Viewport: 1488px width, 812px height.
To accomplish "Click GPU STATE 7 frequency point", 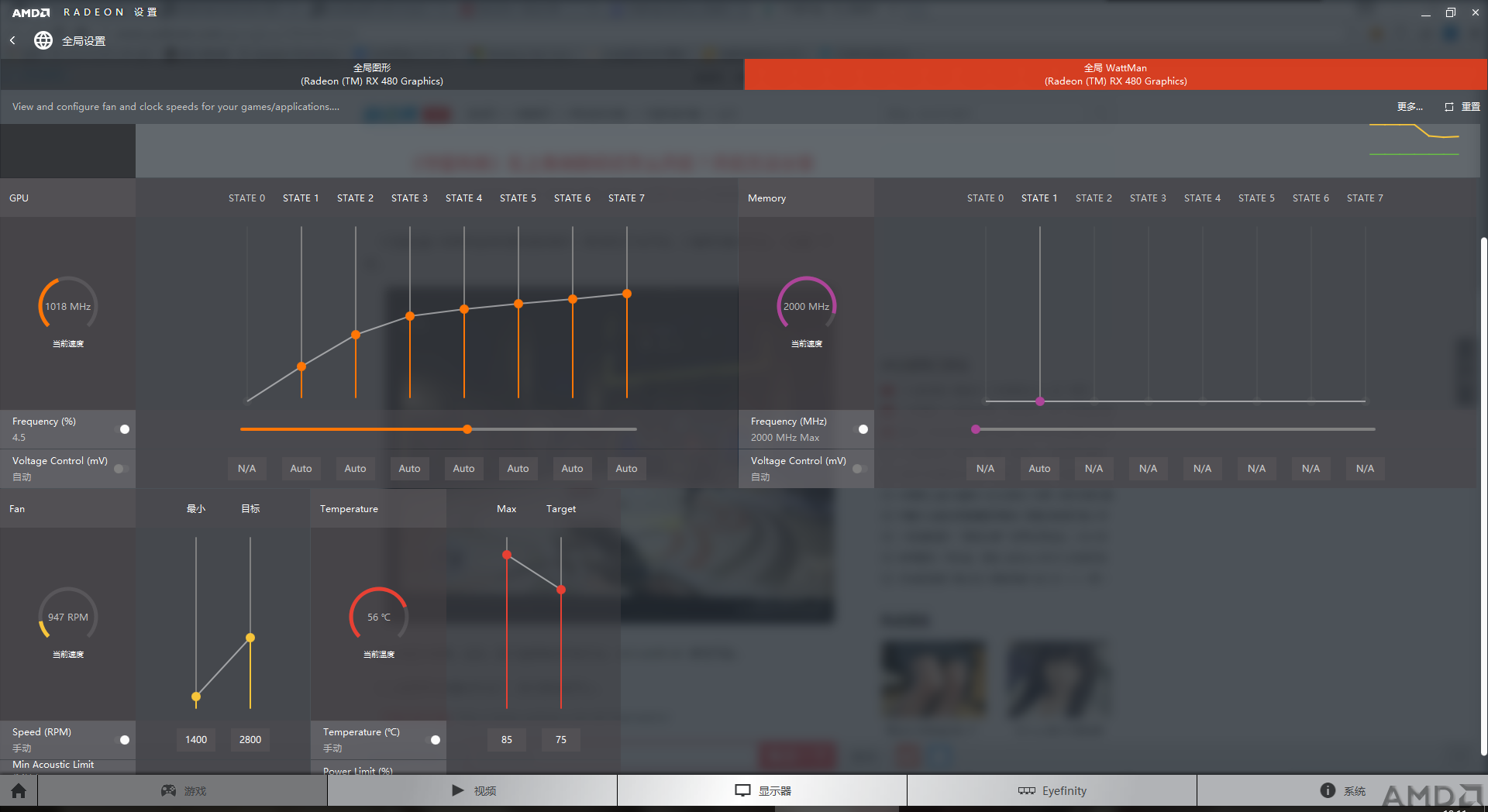I will [x=627, y=294].
